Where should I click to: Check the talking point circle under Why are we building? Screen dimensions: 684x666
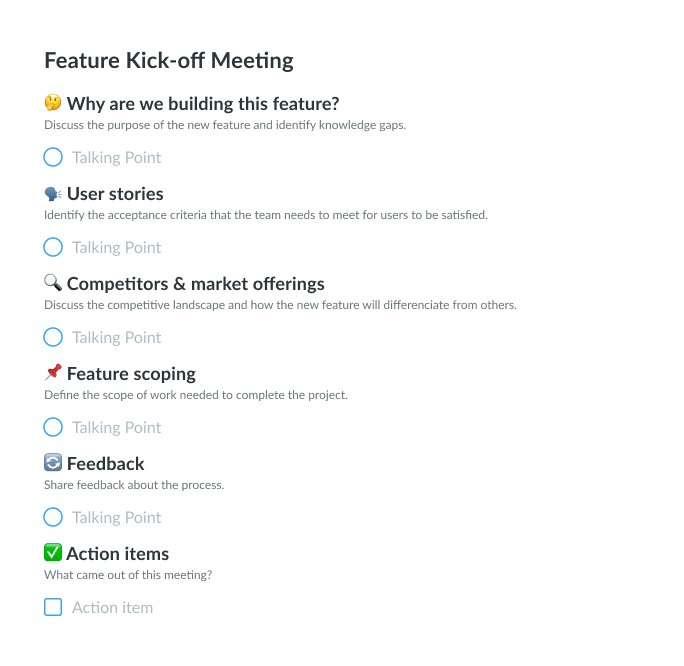click(x=53, y=157)
